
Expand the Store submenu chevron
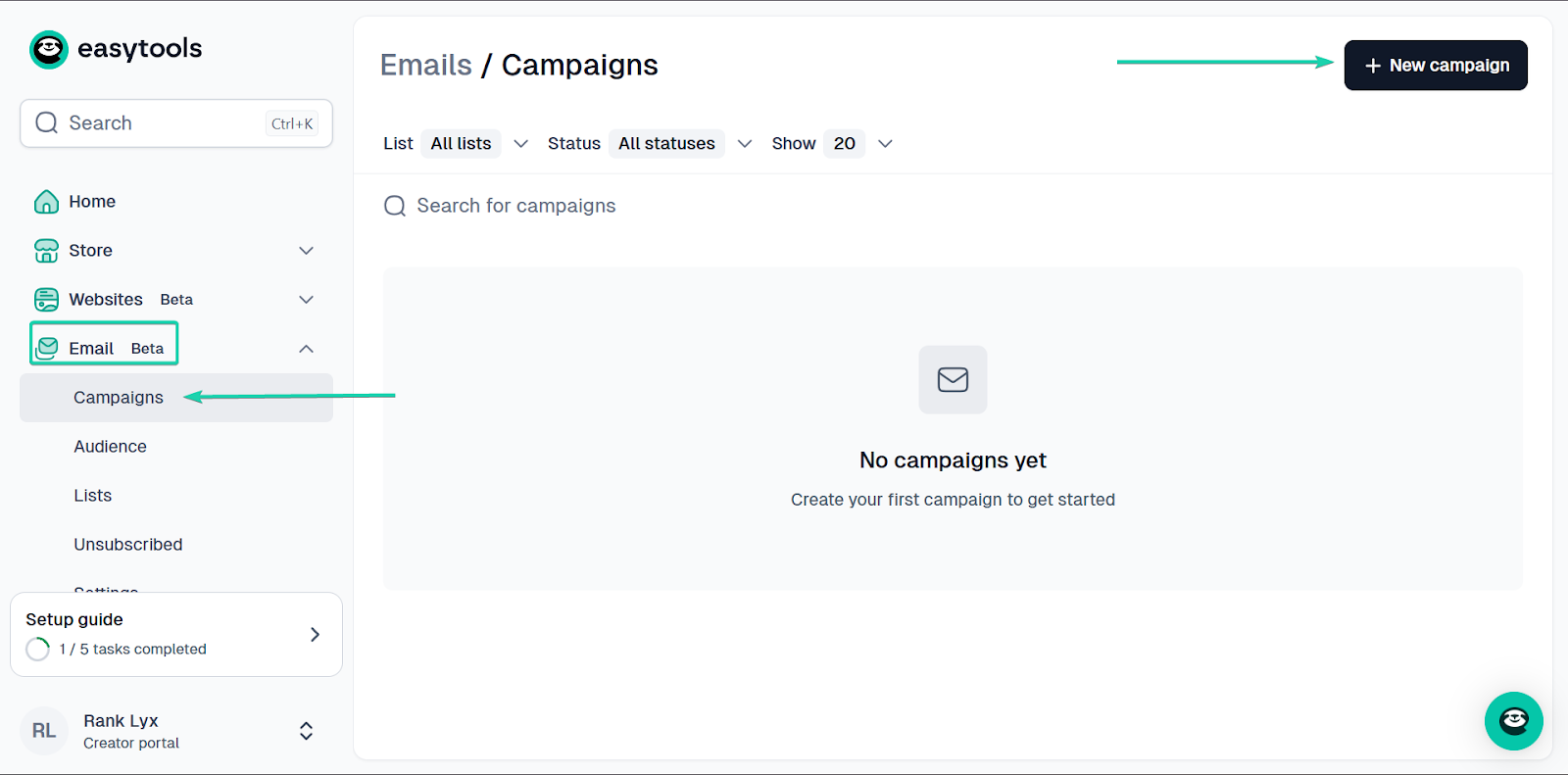(x=306, y=251)
